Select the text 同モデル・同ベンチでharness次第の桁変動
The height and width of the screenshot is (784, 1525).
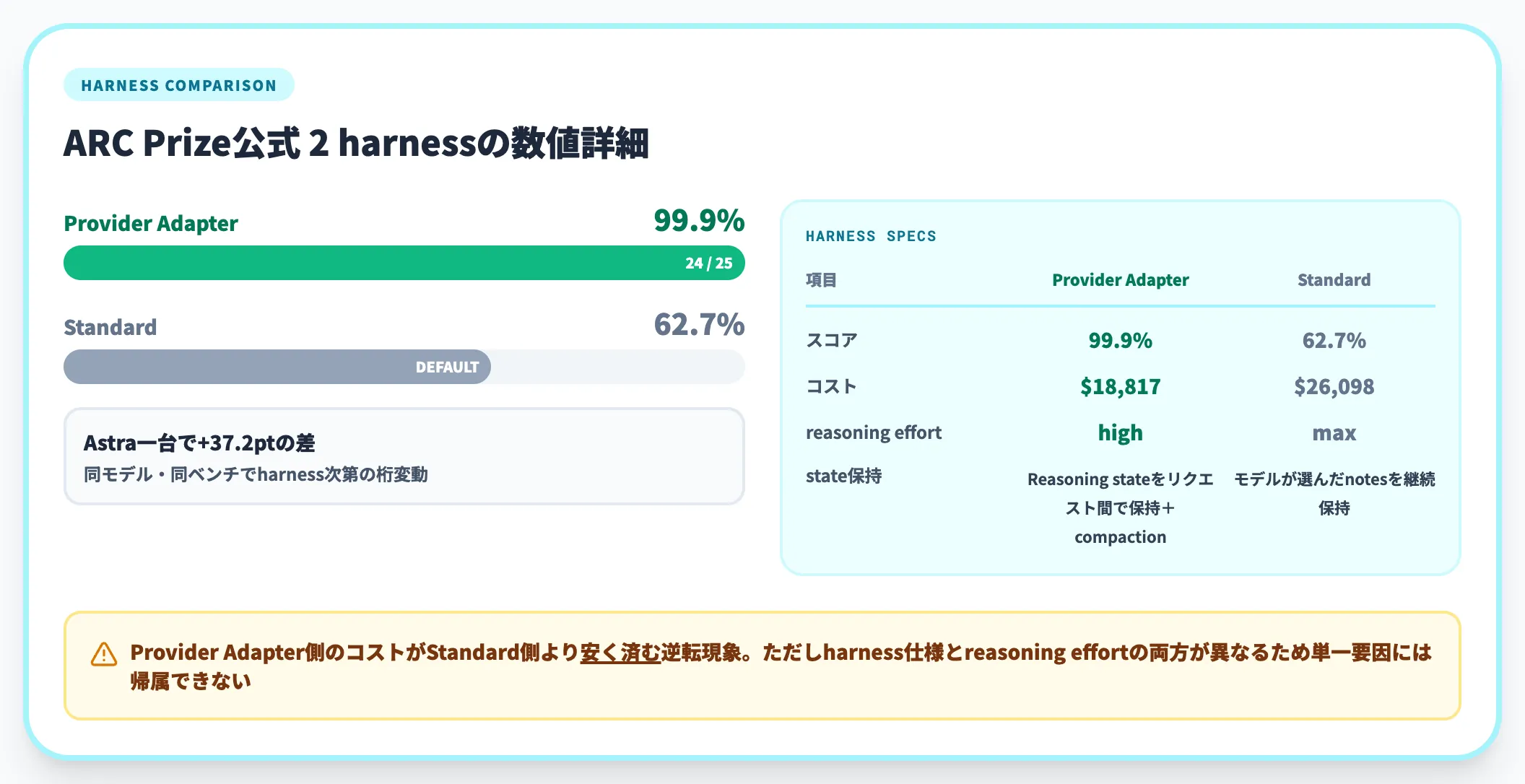click(256, 475)
